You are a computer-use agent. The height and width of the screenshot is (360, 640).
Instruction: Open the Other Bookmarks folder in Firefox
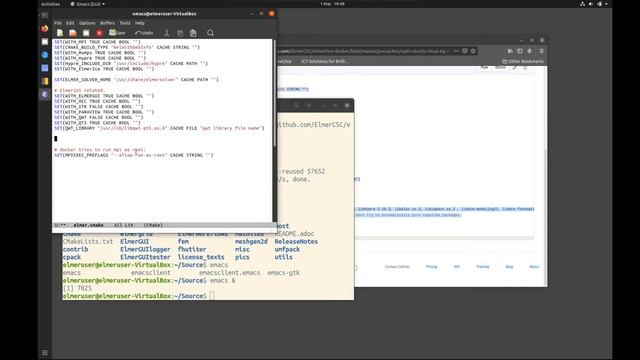click(x=523, y=61)
